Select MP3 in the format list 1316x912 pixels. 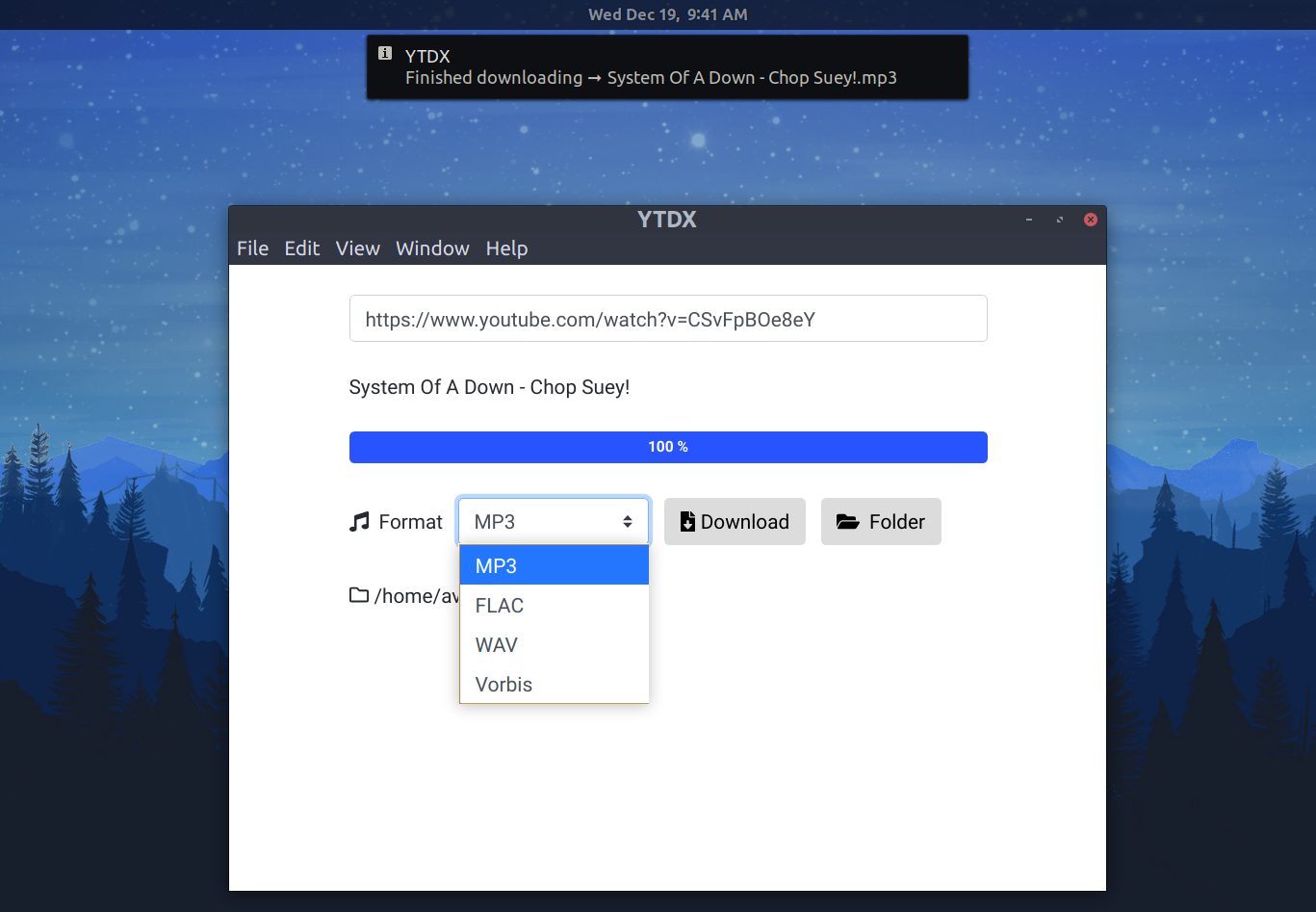pos(554,565)
